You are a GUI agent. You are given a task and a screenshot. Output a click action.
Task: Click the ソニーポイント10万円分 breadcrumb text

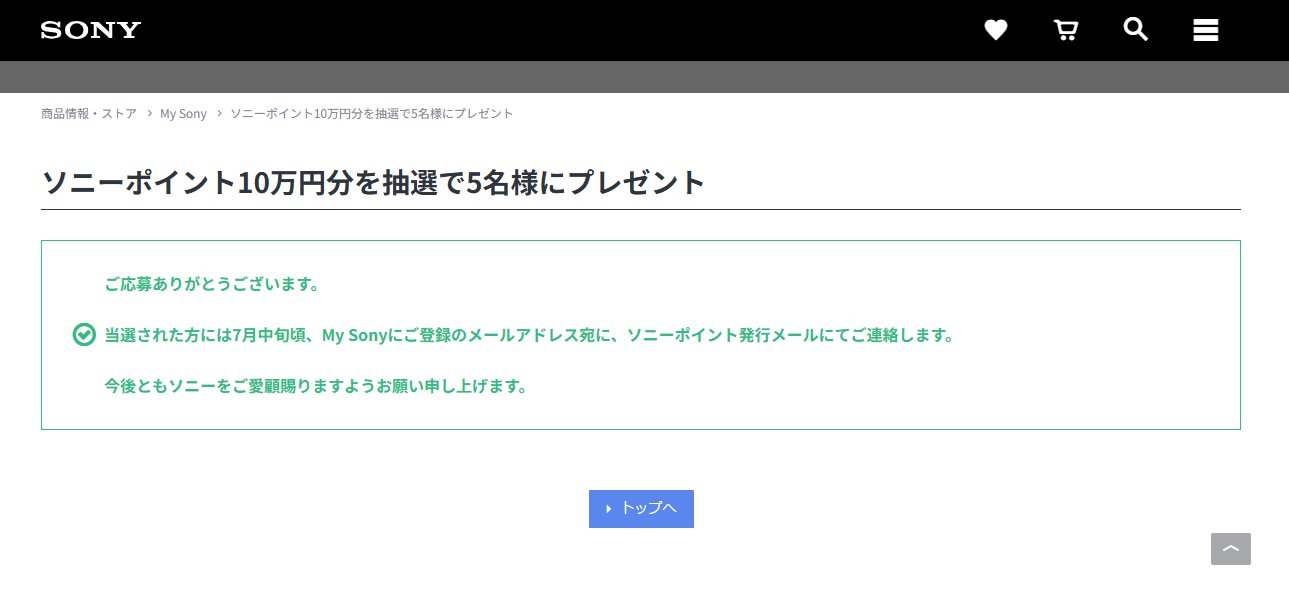[372, 114]
